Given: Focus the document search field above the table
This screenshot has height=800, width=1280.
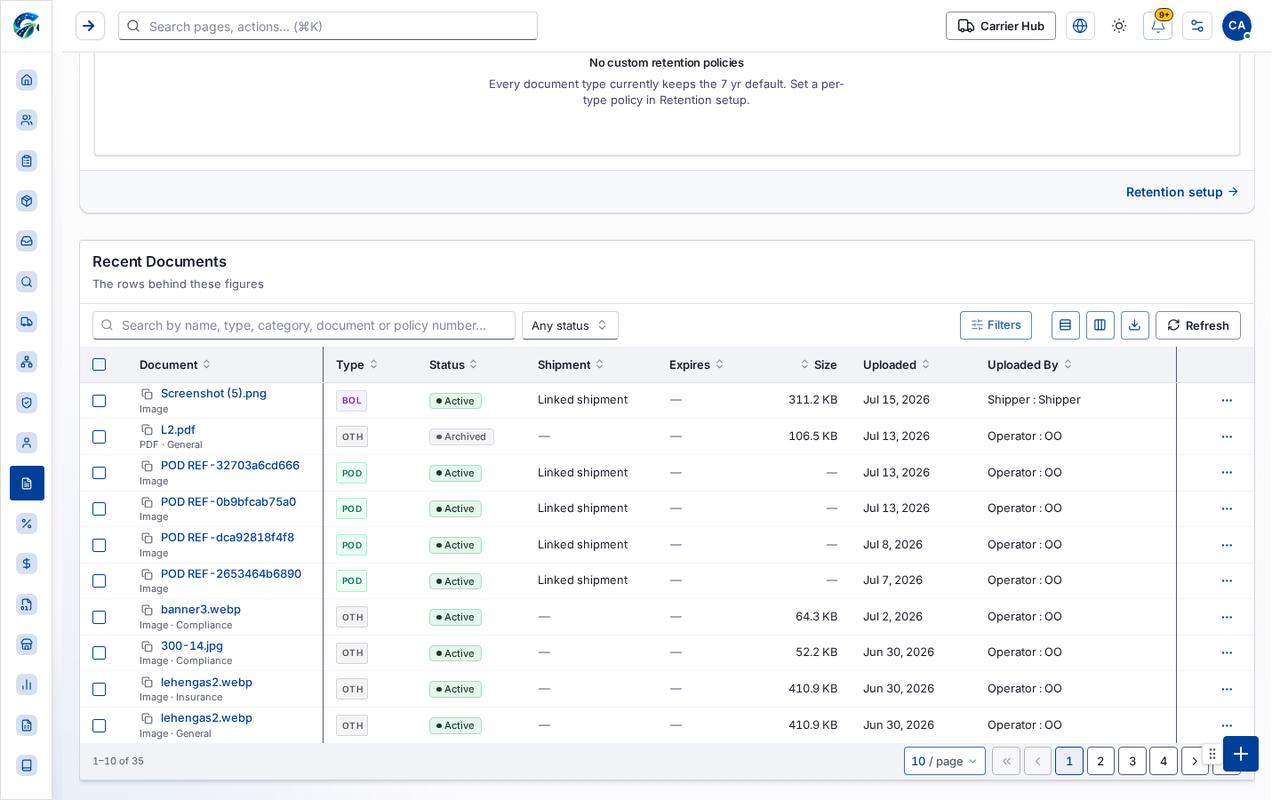Looking at the screenshot, I should click(304, 325).
